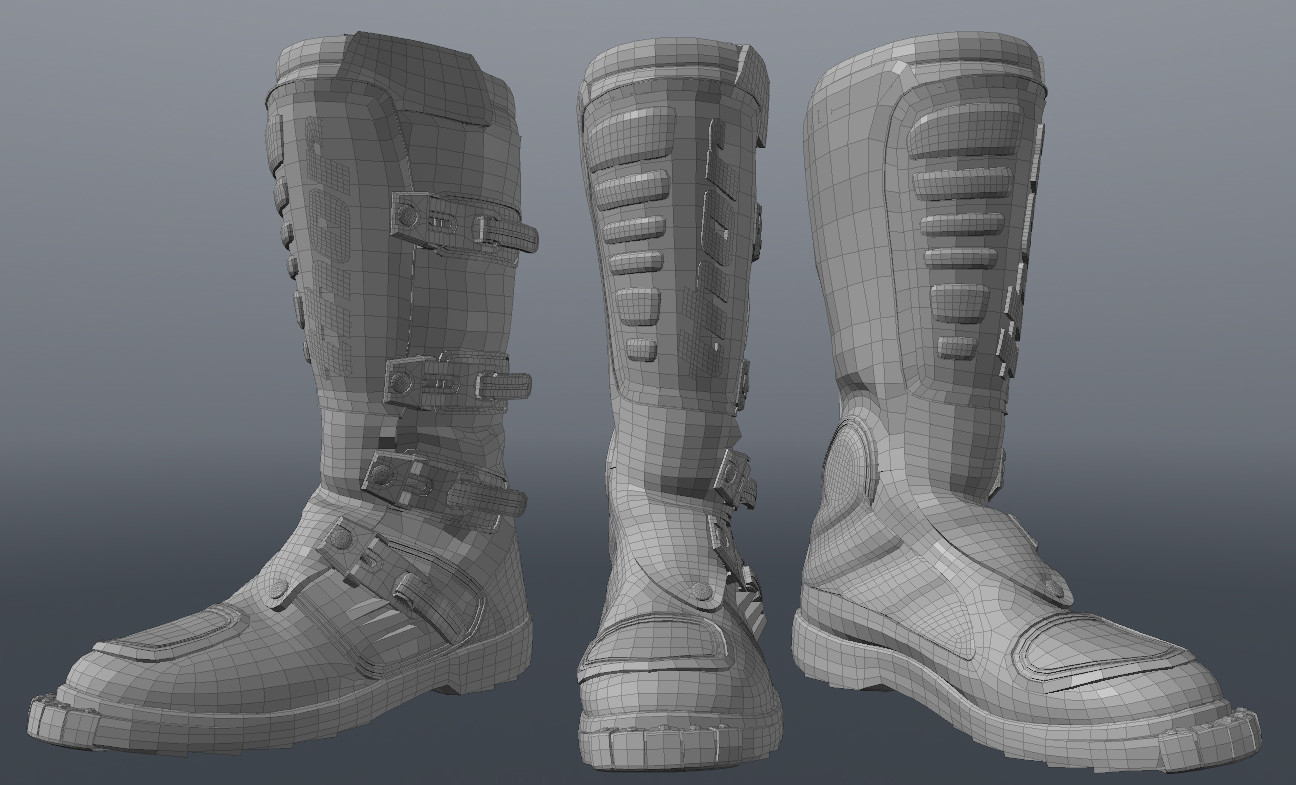Click the second buckle strap on the left boot
The height and width of the screenshot is (785, 1296).
[440, 382]
